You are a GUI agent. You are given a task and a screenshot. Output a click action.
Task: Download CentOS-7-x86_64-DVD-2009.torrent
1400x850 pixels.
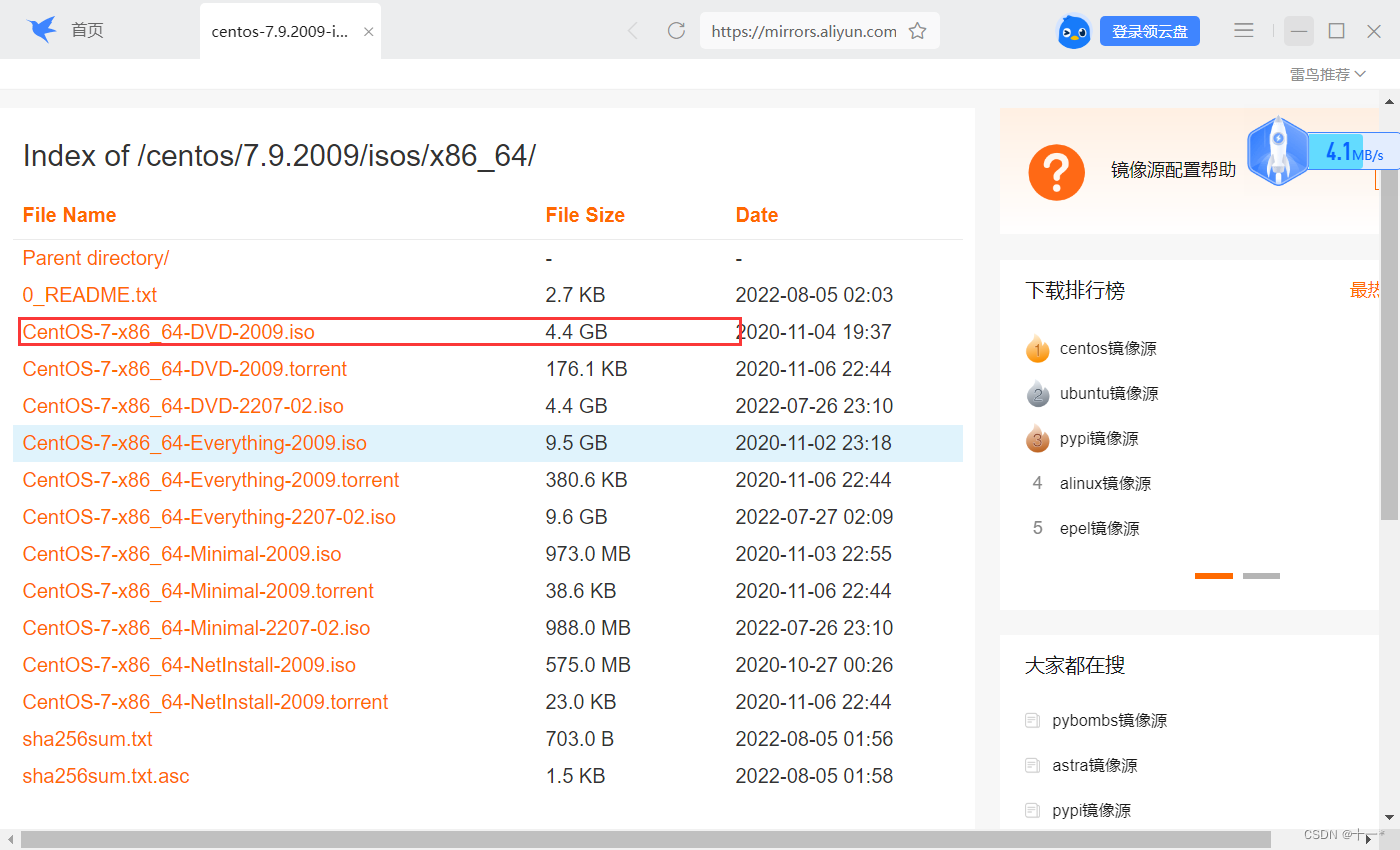pyautogui.click(x=185, y=369)
